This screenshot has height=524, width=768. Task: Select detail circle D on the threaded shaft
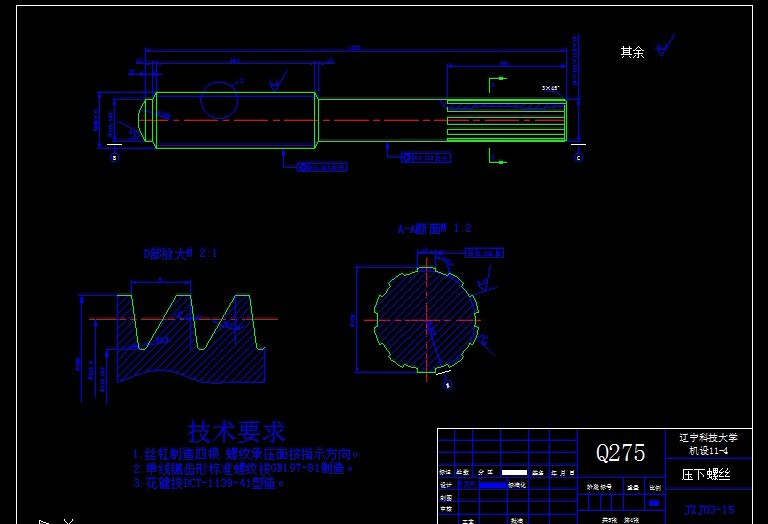pos(219,100)
